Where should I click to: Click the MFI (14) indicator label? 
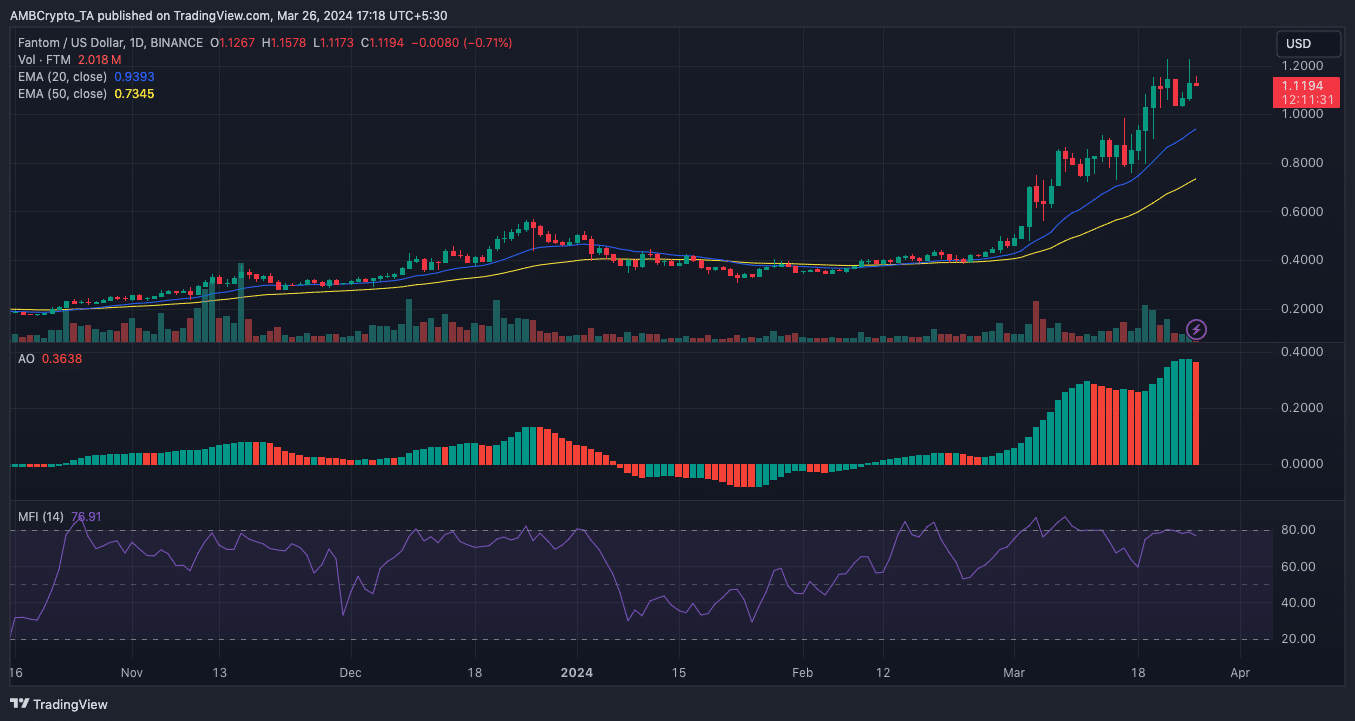(x=41, y=517)
